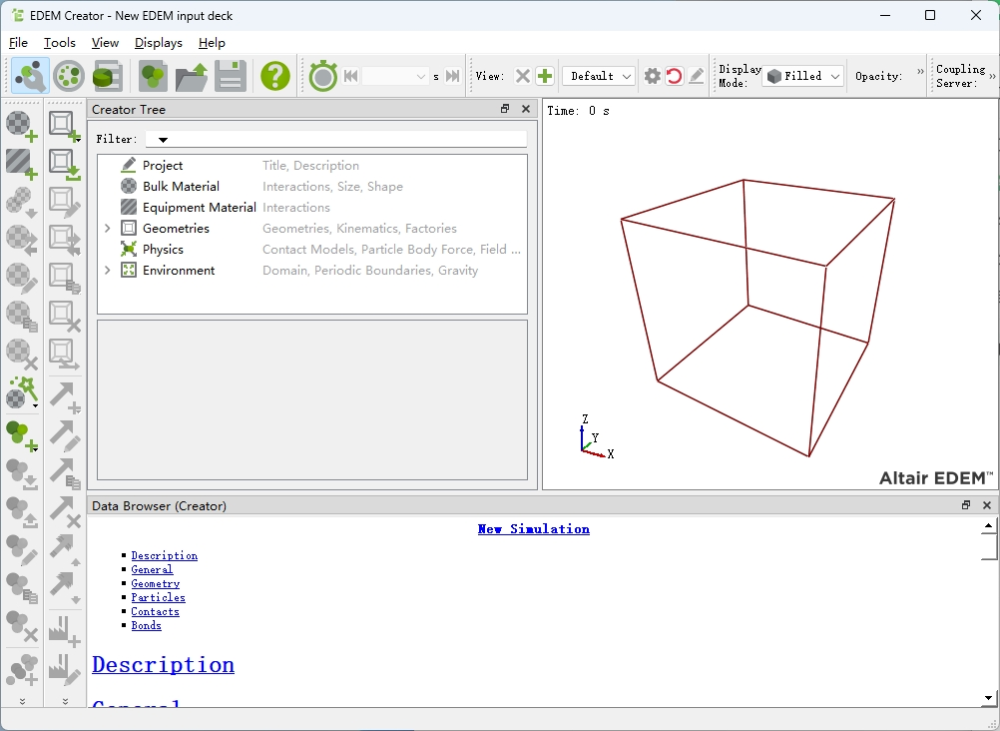
Task: Open the Tools menu
Action: tap(60, 43)
